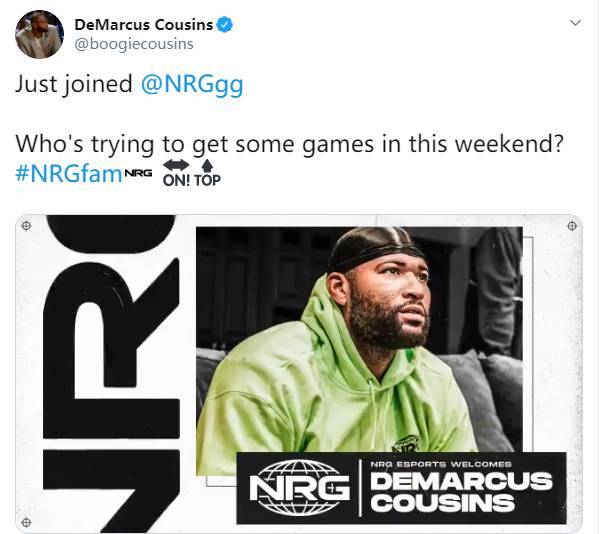Click the tweet text about weekend games
Image resolution: width=599 pixels, height=534 pixels.
click(x=289, y=144)
